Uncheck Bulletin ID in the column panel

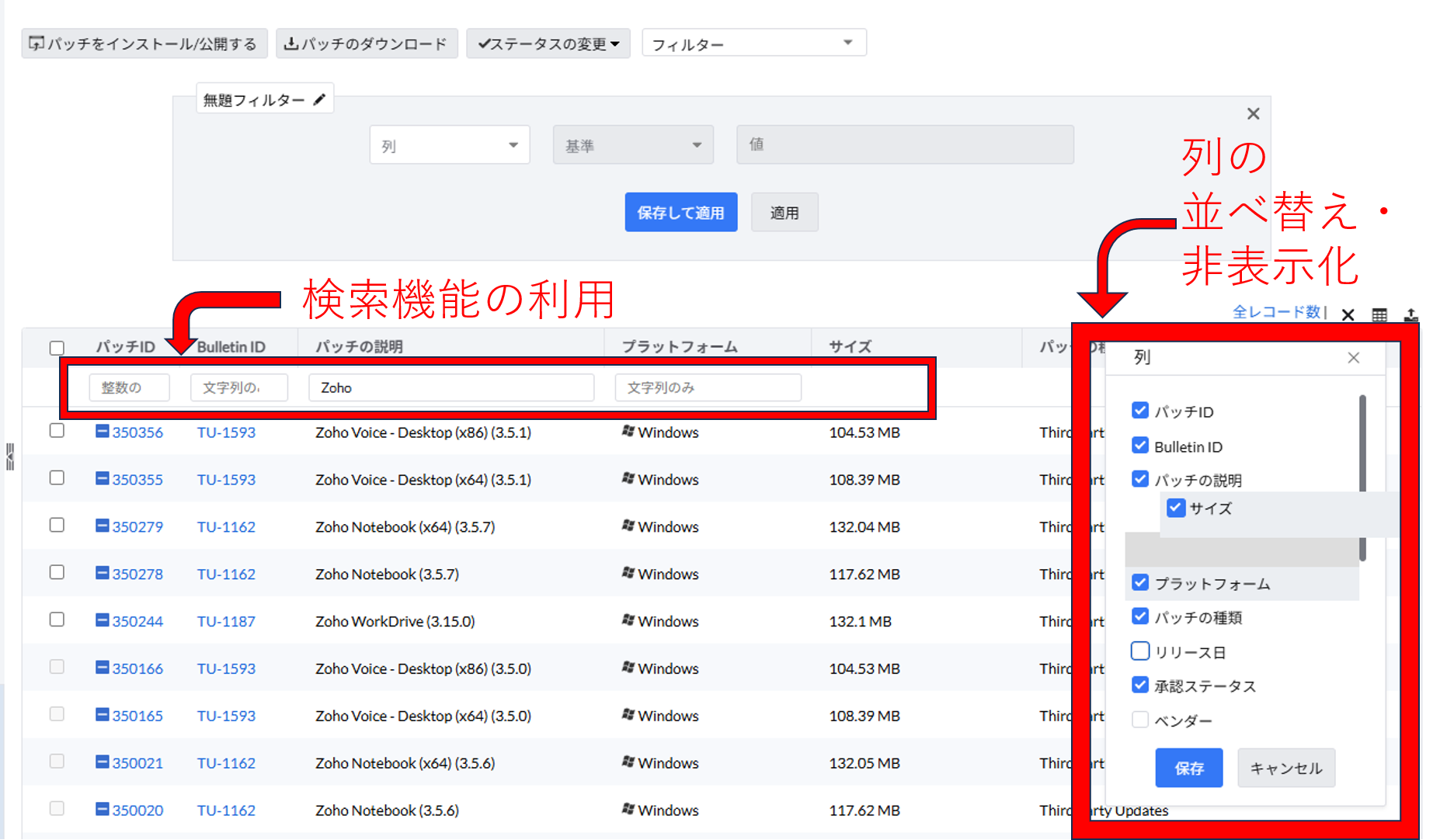point(1140,445)
